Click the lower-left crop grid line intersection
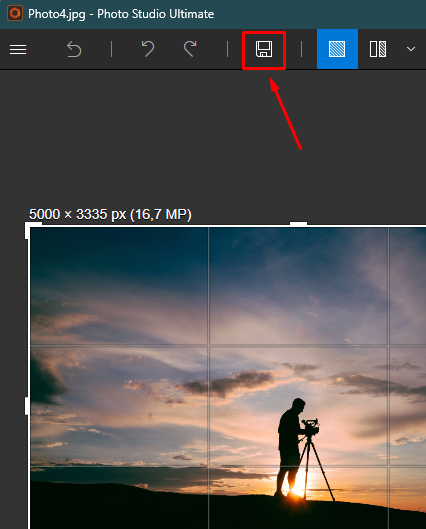 tap(208, 466)
